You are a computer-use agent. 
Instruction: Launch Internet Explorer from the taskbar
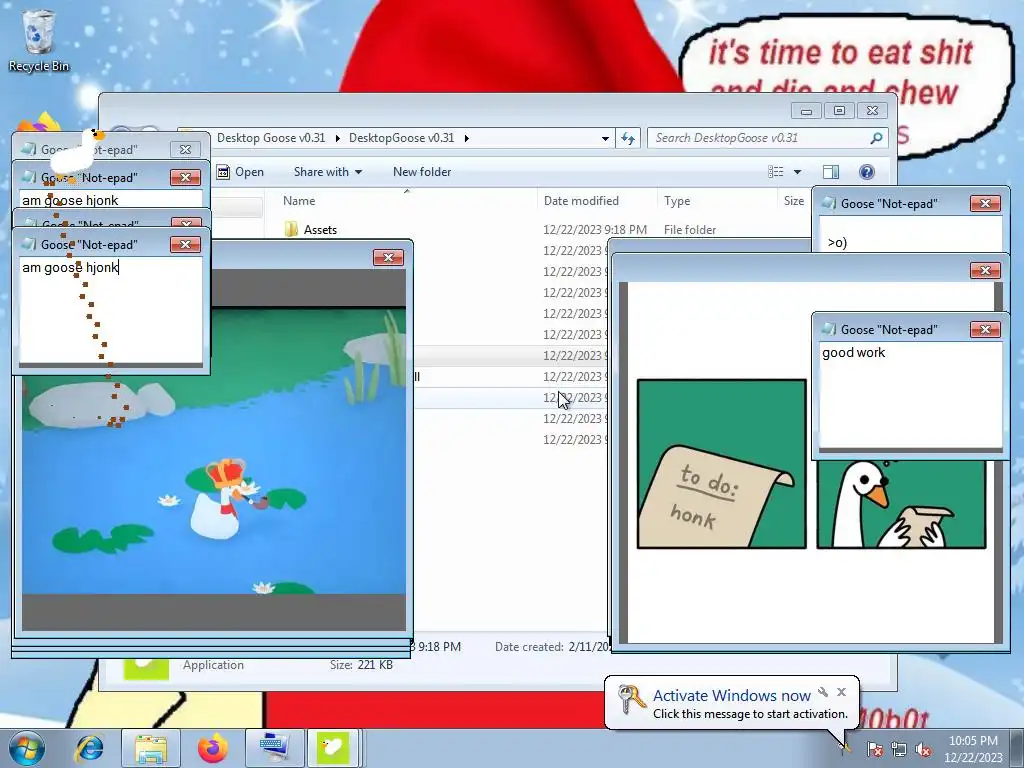tap(89, 748)
